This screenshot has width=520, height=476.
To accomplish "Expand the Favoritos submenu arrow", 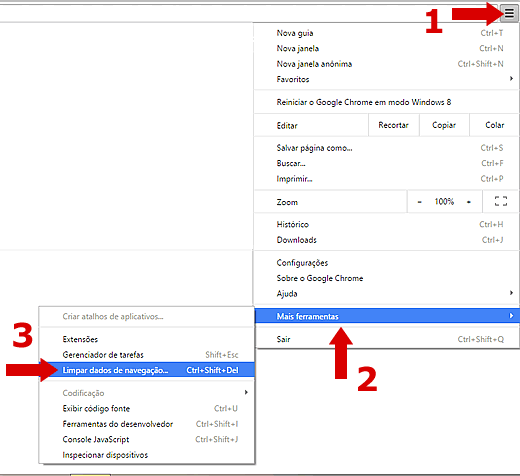I will click(x=511, y=79).
